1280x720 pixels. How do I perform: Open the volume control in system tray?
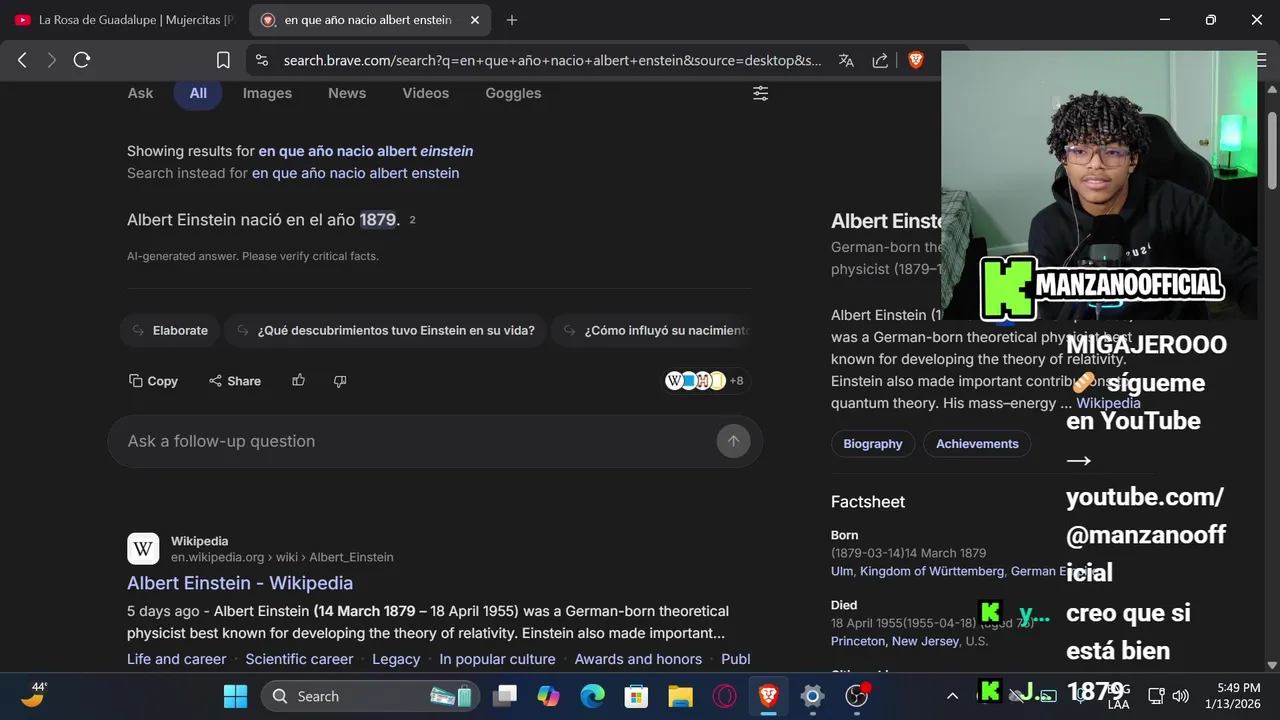click(x=1181, y=696)
